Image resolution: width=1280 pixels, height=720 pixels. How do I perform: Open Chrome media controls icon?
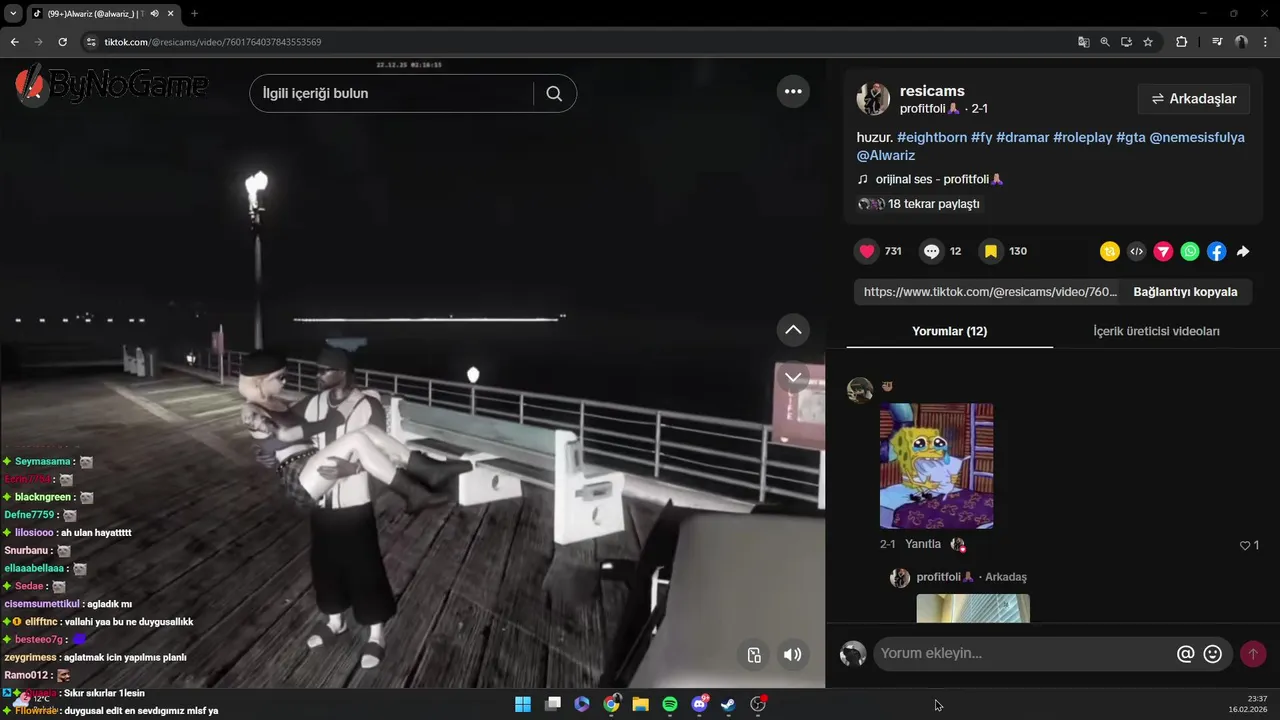1217,42
